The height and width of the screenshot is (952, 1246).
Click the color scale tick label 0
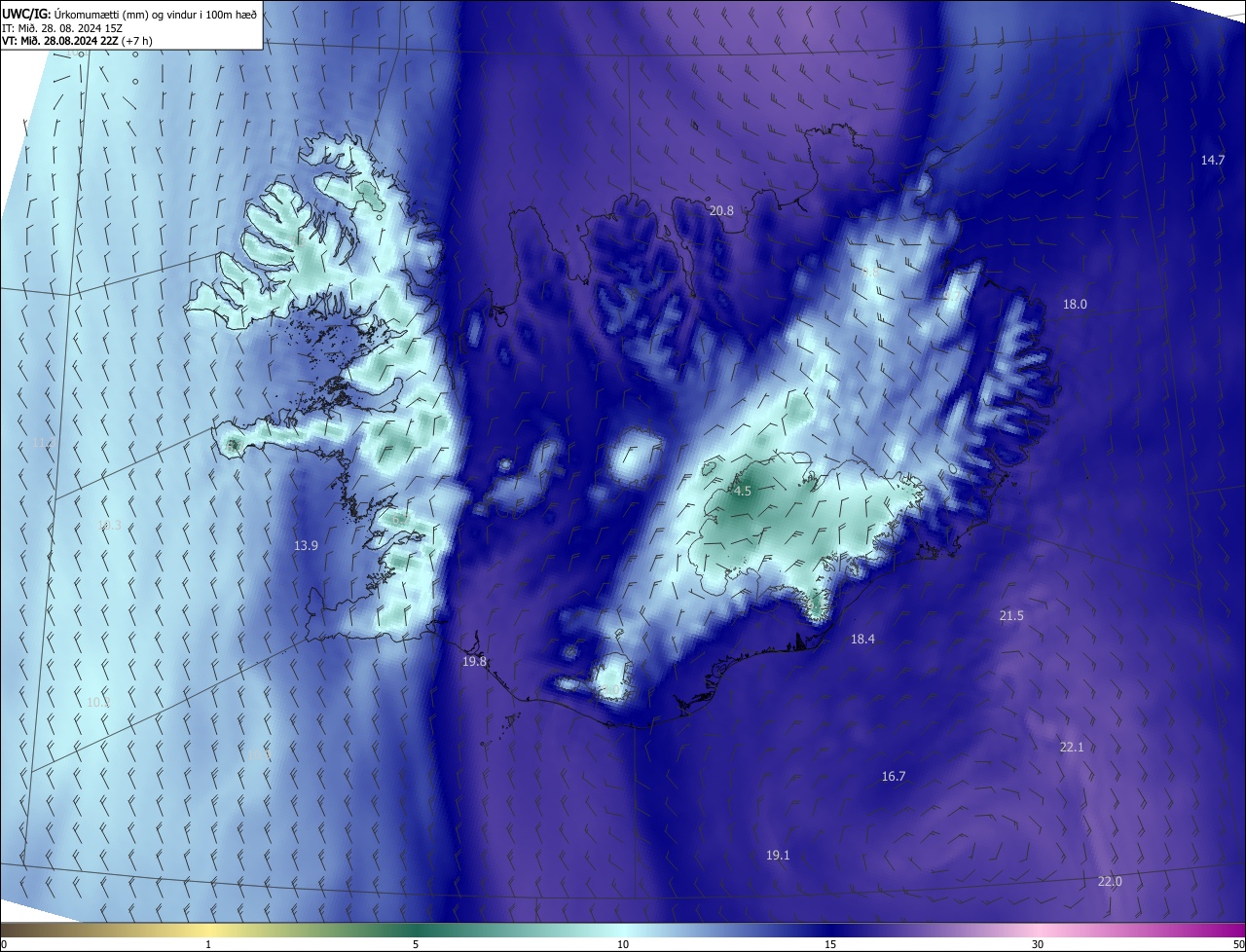tap(4, 944)
